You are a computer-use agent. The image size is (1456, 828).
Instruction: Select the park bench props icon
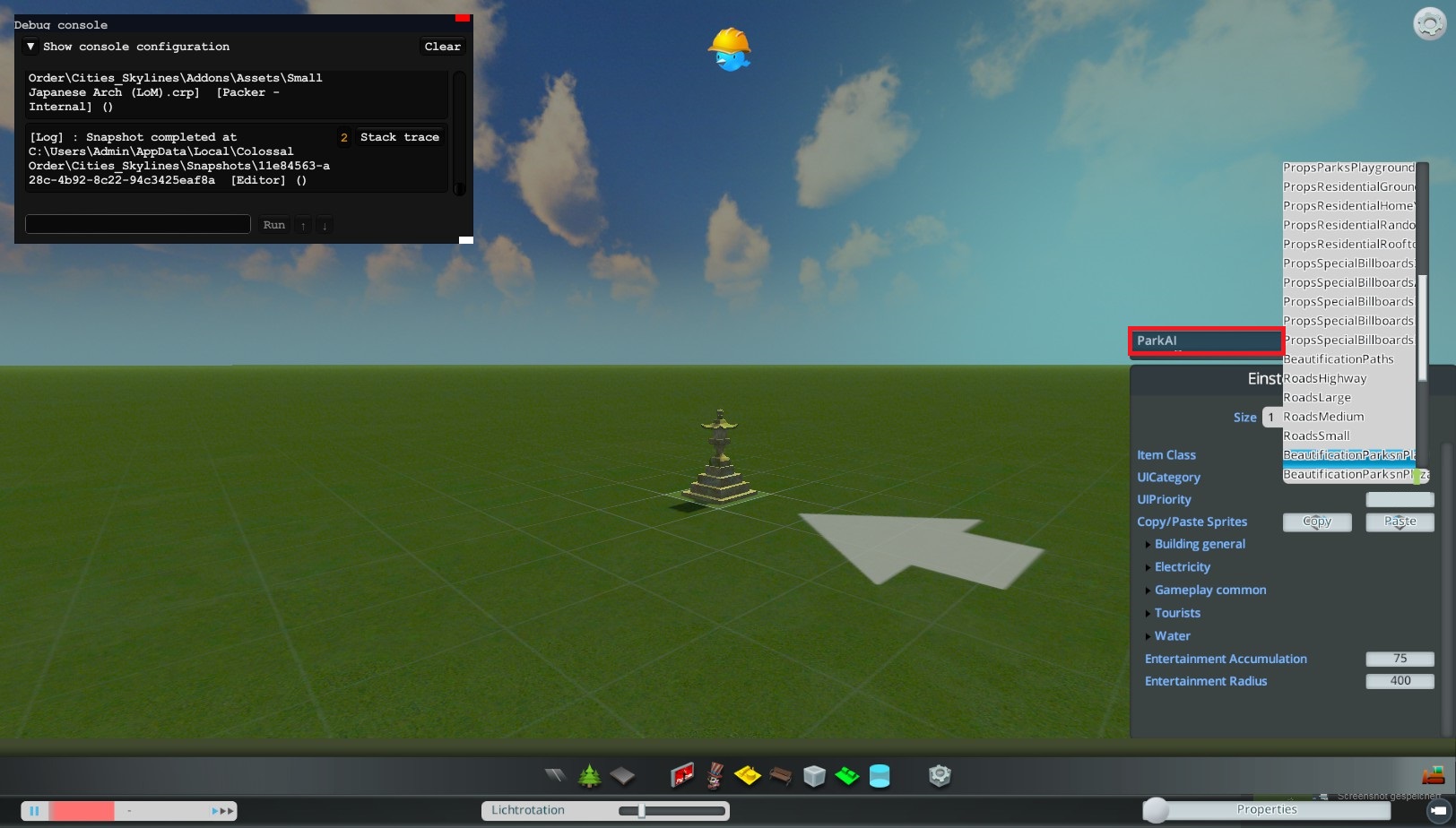coord(780,775)
